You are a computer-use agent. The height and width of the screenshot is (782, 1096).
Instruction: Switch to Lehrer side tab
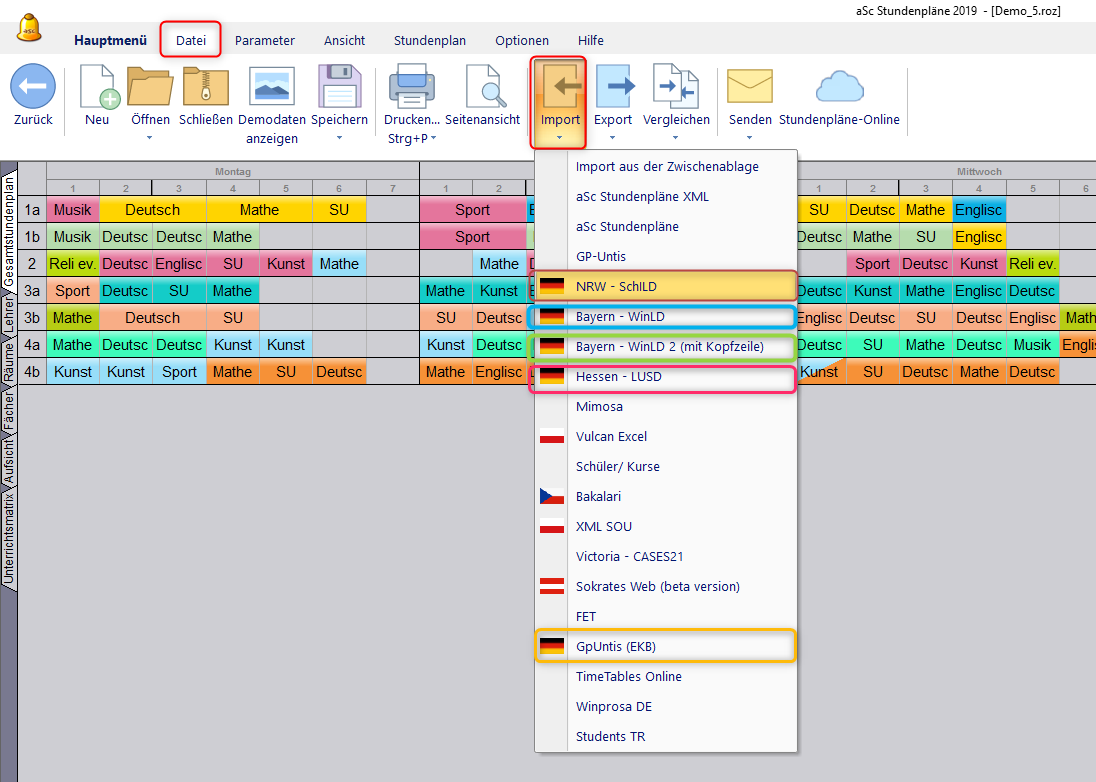coord(8,315)
